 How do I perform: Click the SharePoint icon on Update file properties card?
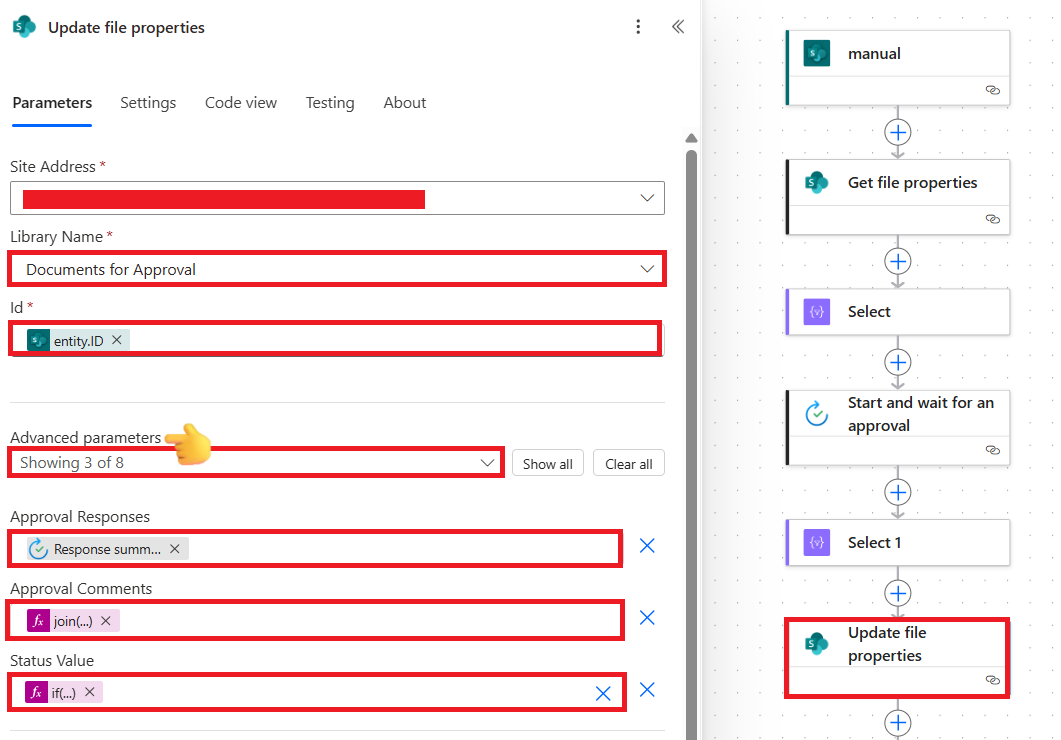817,643
